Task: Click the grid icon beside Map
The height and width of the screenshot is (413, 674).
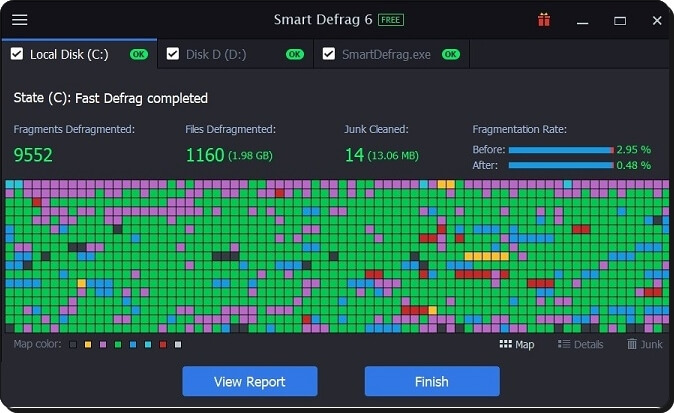Action: pos(506,344)
